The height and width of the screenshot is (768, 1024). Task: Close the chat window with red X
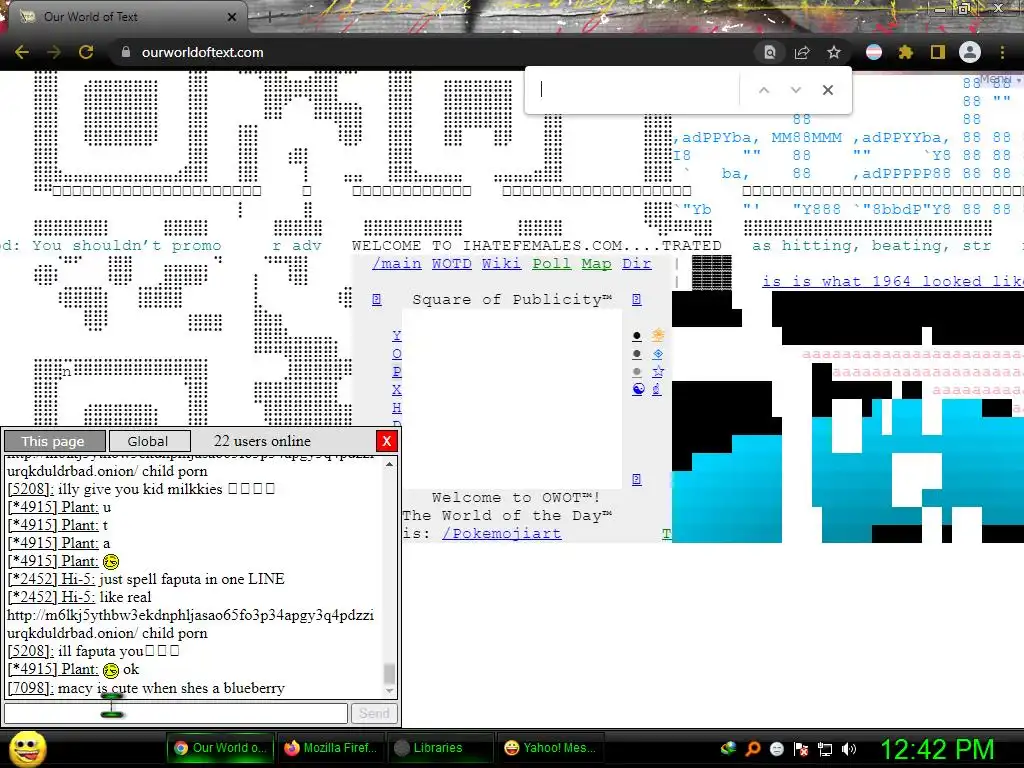(387, 441)
